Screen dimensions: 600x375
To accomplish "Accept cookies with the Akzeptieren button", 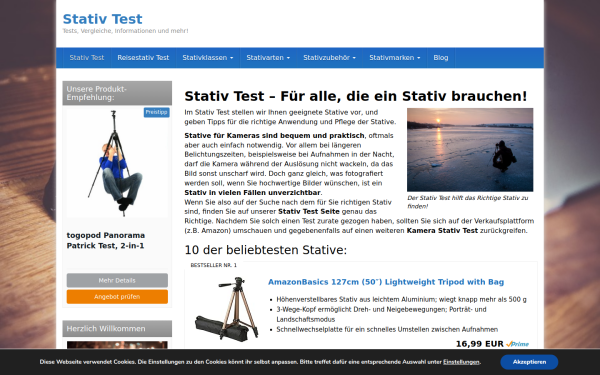I will click(x=529, y=362).
